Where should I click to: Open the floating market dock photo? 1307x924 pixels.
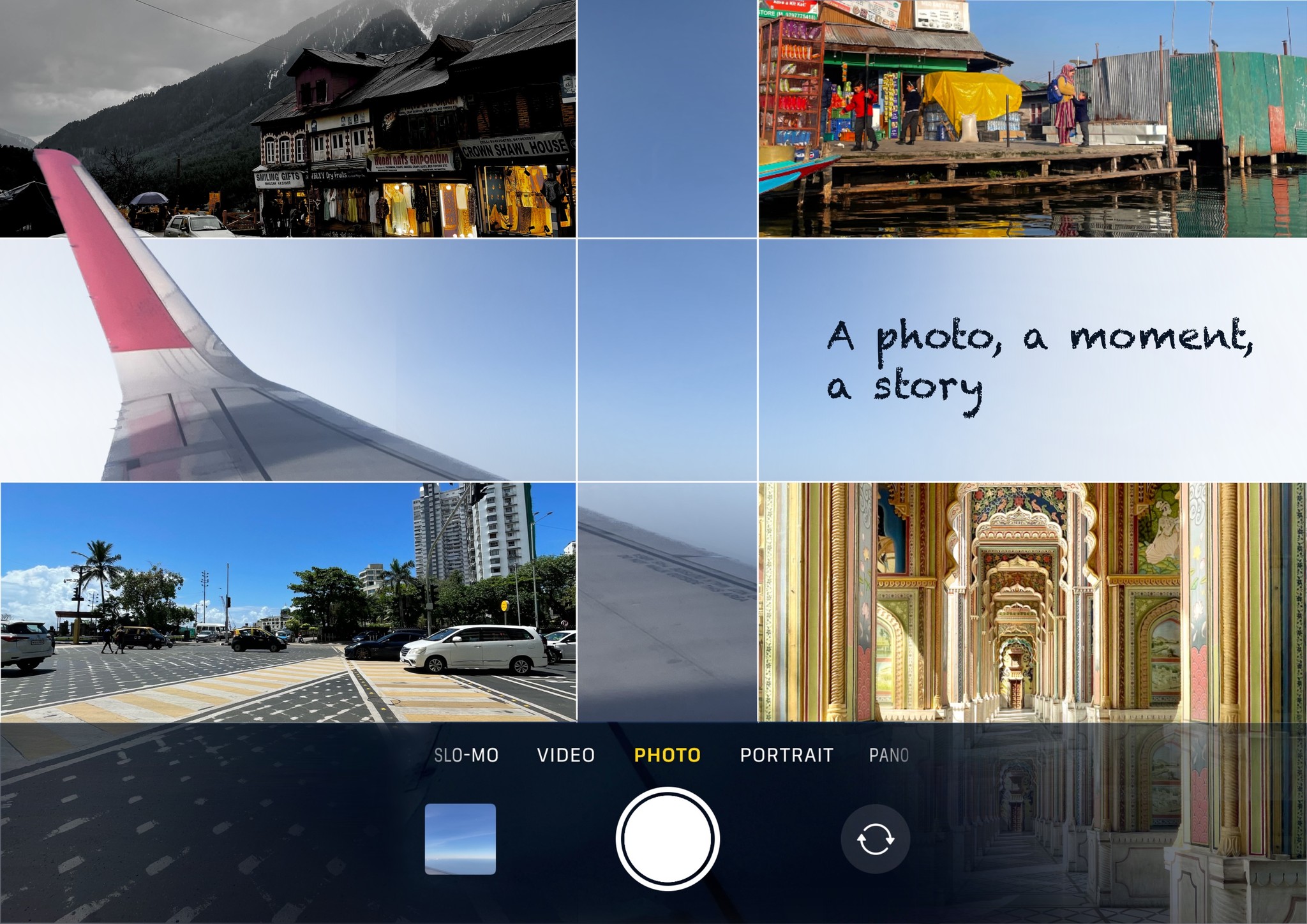tap(1032, 119)
